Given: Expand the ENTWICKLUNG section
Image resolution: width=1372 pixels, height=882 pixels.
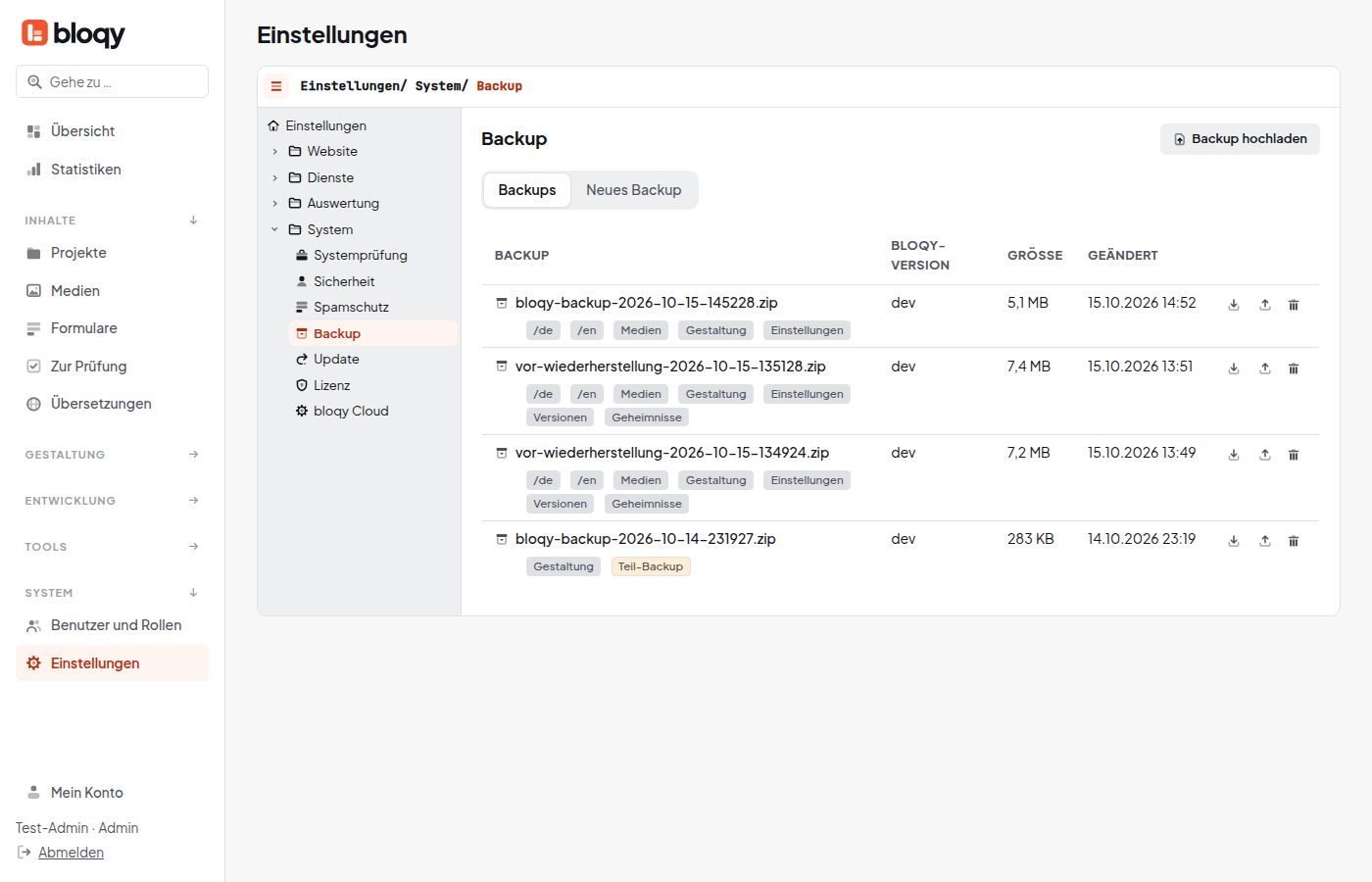Looking at the screenshot, I should tap(112, 501).
